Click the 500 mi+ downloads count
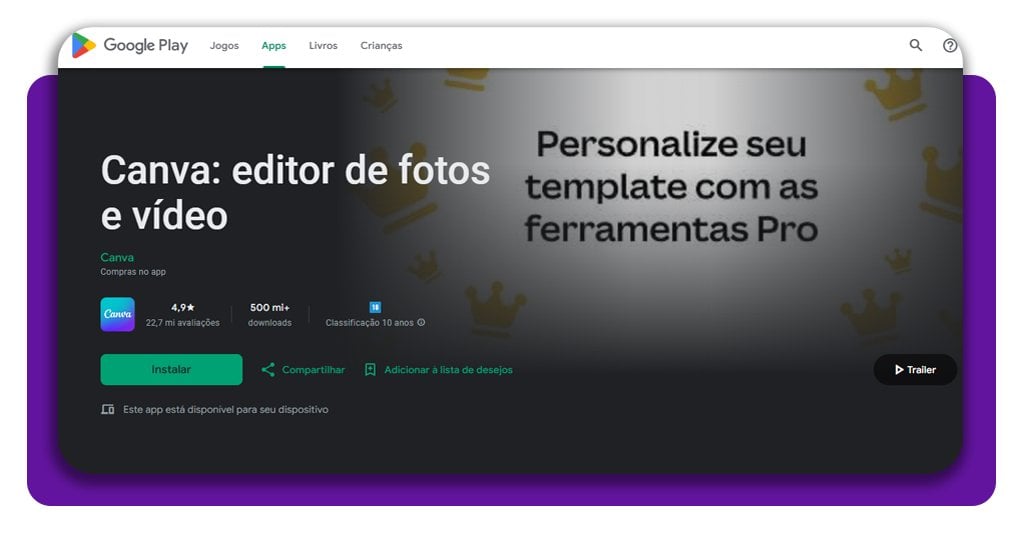This screenshot has width=1024, height=536. coord(270,307)
